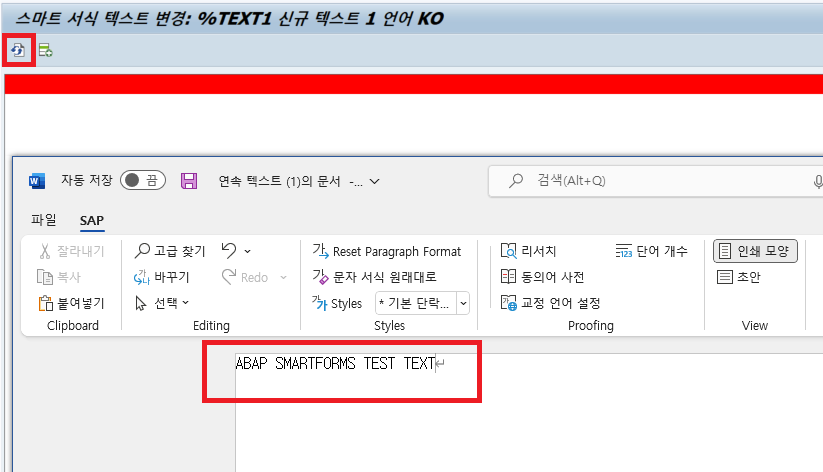This screenshot has width=823, height=472.
Task: Click 붙여넣기 (Paste) button
Action: coord(72,303)
